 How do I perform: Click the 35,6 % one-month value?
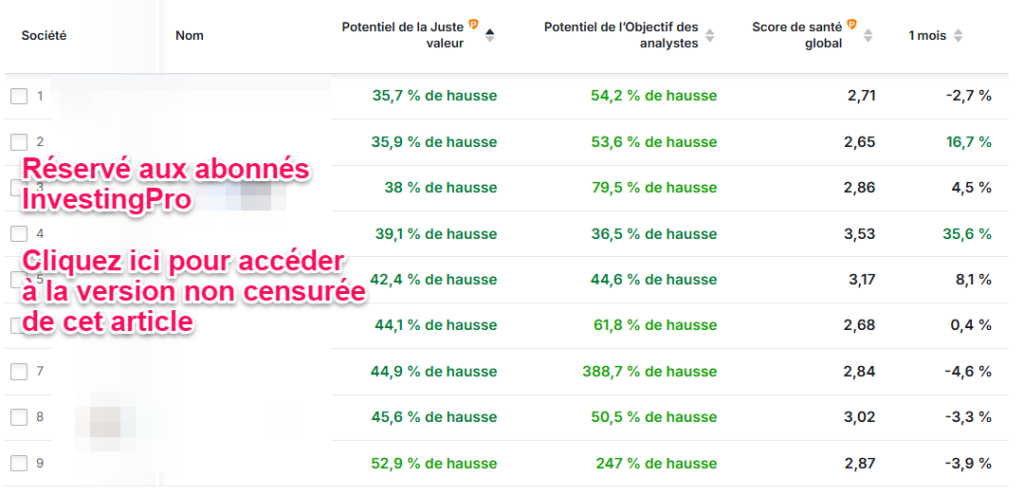click(x=967, y=234)
